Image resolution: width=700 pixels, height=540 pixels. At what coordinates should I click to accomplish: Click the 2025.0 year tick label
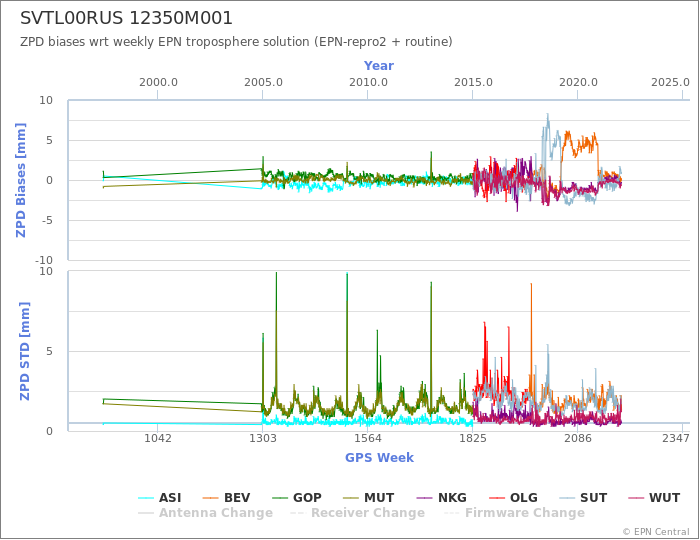click(x=670, y=83)
